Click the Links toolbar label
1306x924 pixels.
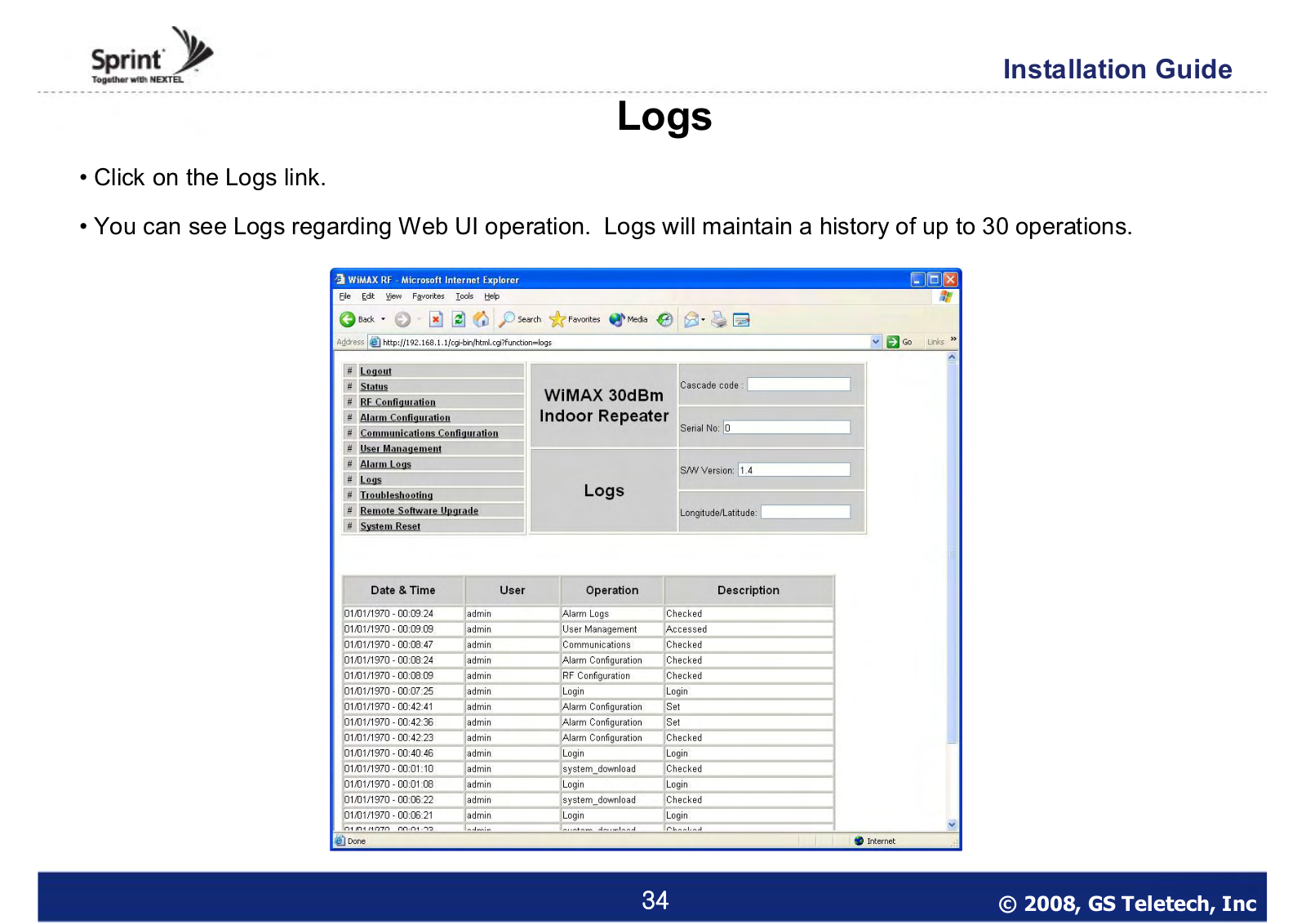pos(935,342)
